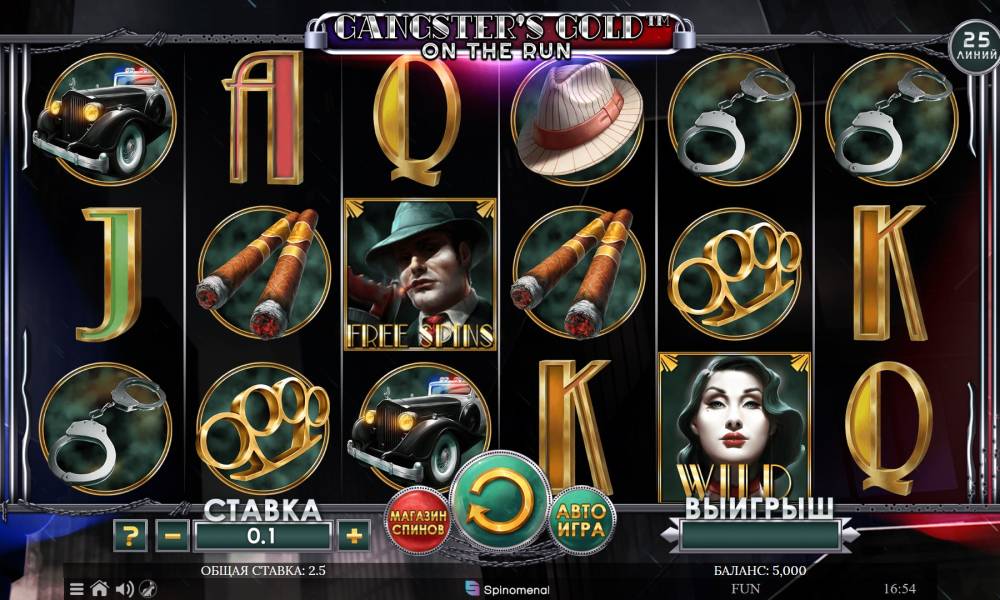The height and width of the screenshot is (600, 1000).
Task: Increase bet with the plus button
Action: 354,536
